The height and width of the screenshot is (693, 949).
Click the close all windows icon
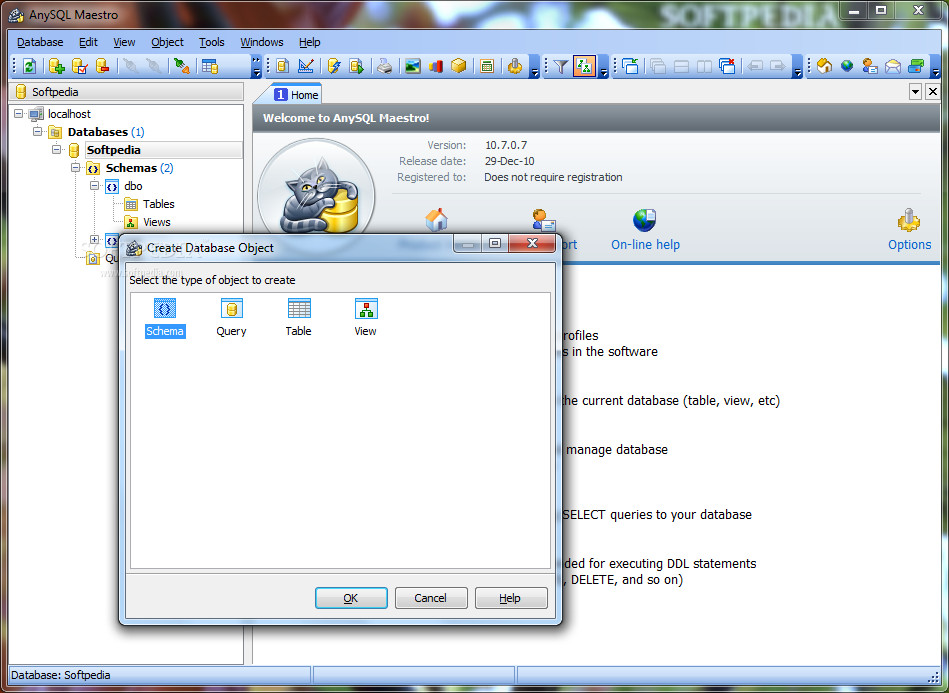pyautogui.click(x=727, y=66)
